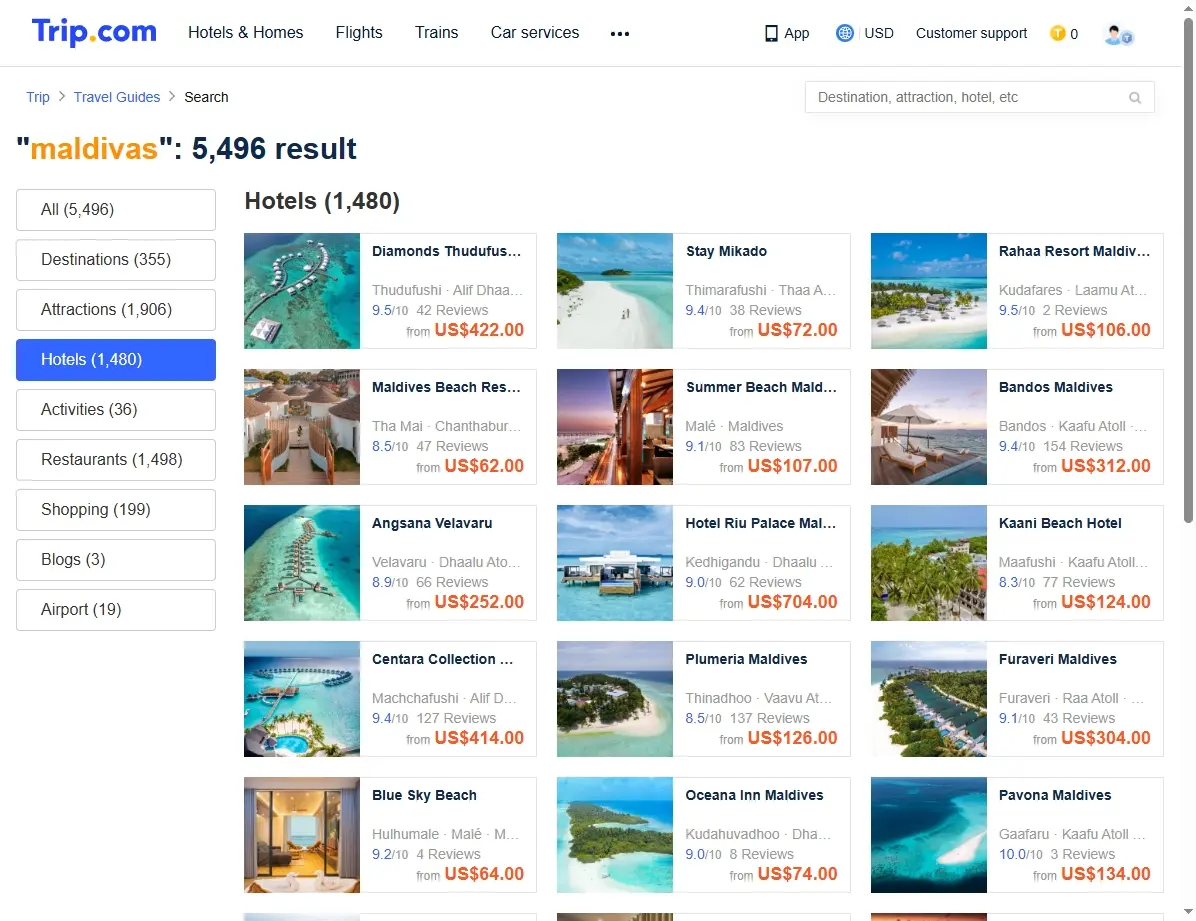Open the user profile avatar
The height and width of the screenshot is (921, 1196).
[1118, 34]
